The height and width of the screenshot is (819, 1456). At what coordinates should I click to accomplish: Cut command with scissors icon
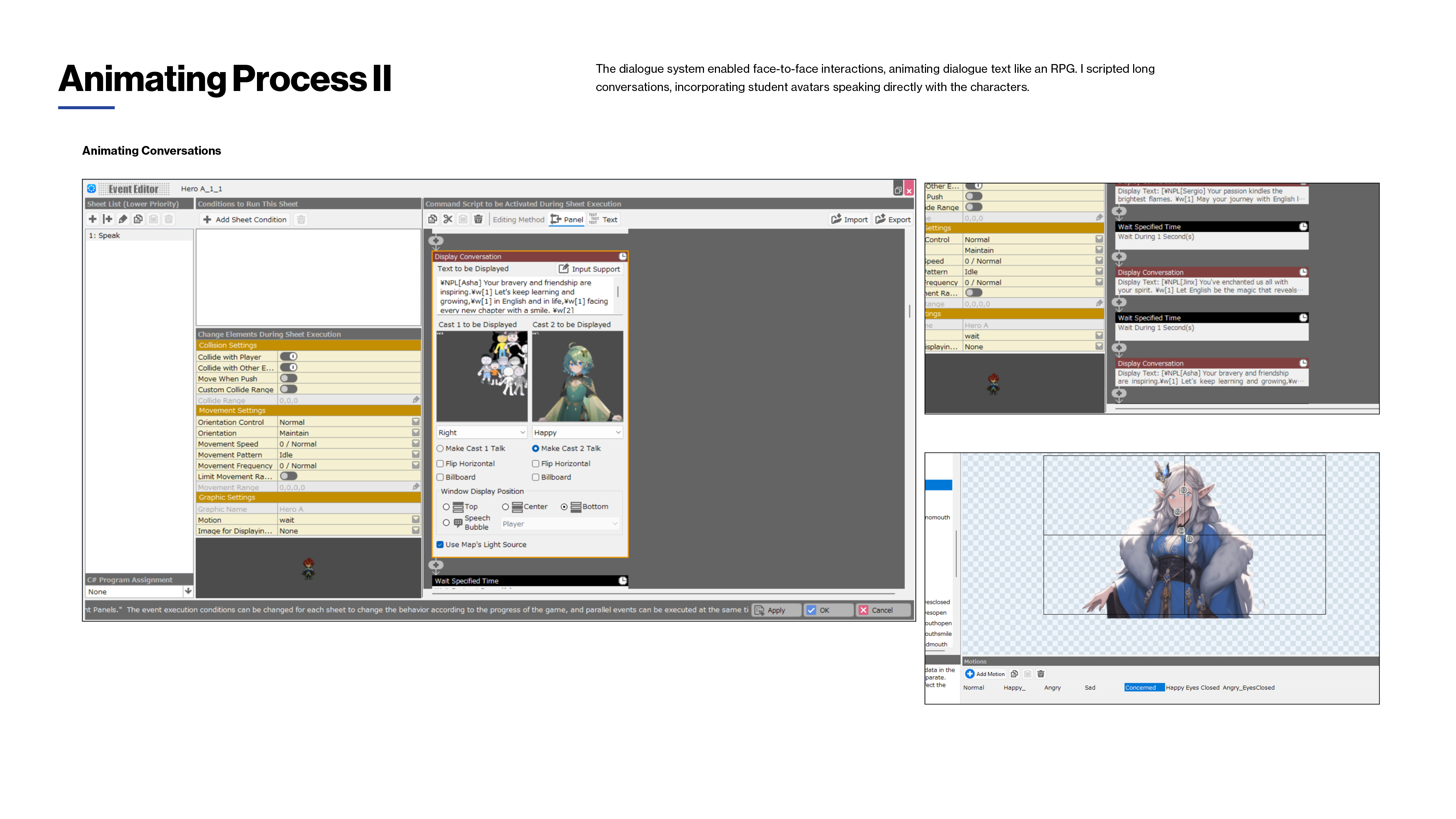448,219
